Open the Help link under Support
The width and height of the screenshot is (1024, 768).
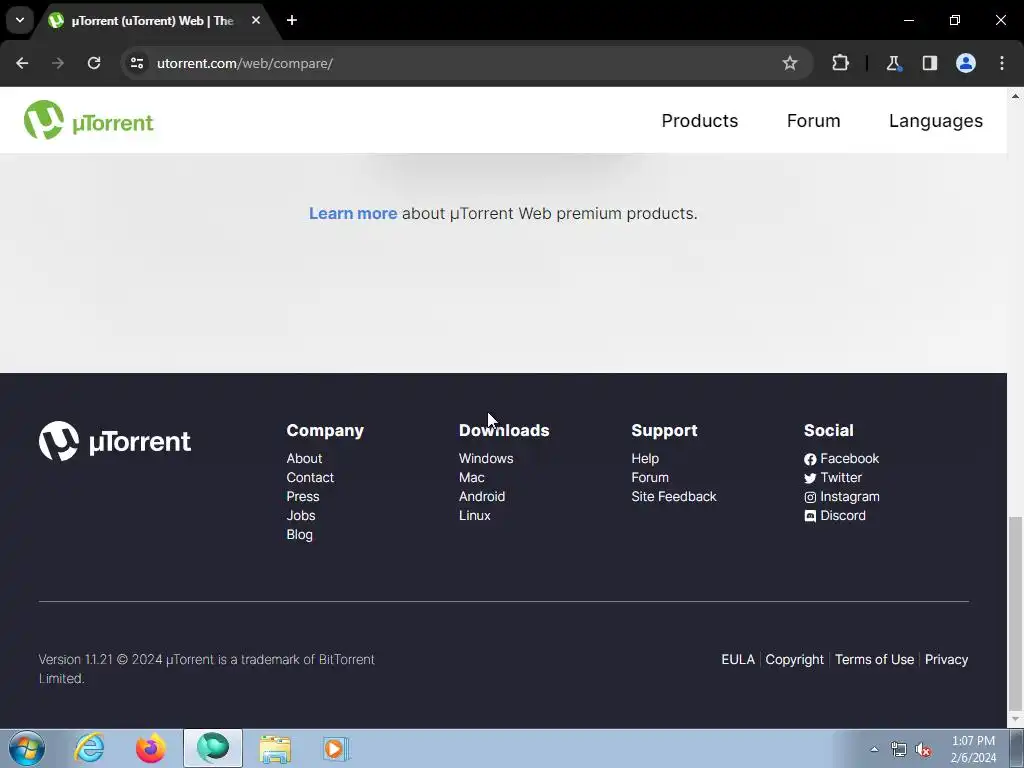(645, 458)
